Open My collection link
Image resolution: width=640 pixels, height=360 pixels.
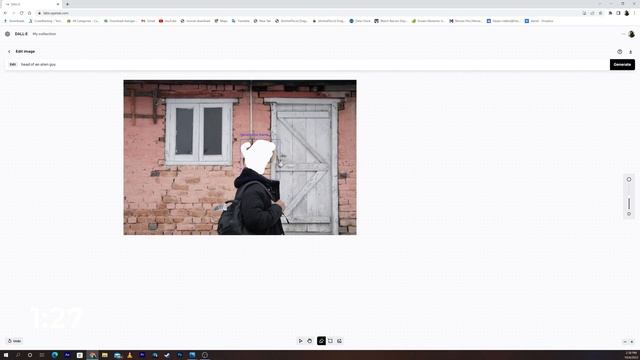point(44,34)
